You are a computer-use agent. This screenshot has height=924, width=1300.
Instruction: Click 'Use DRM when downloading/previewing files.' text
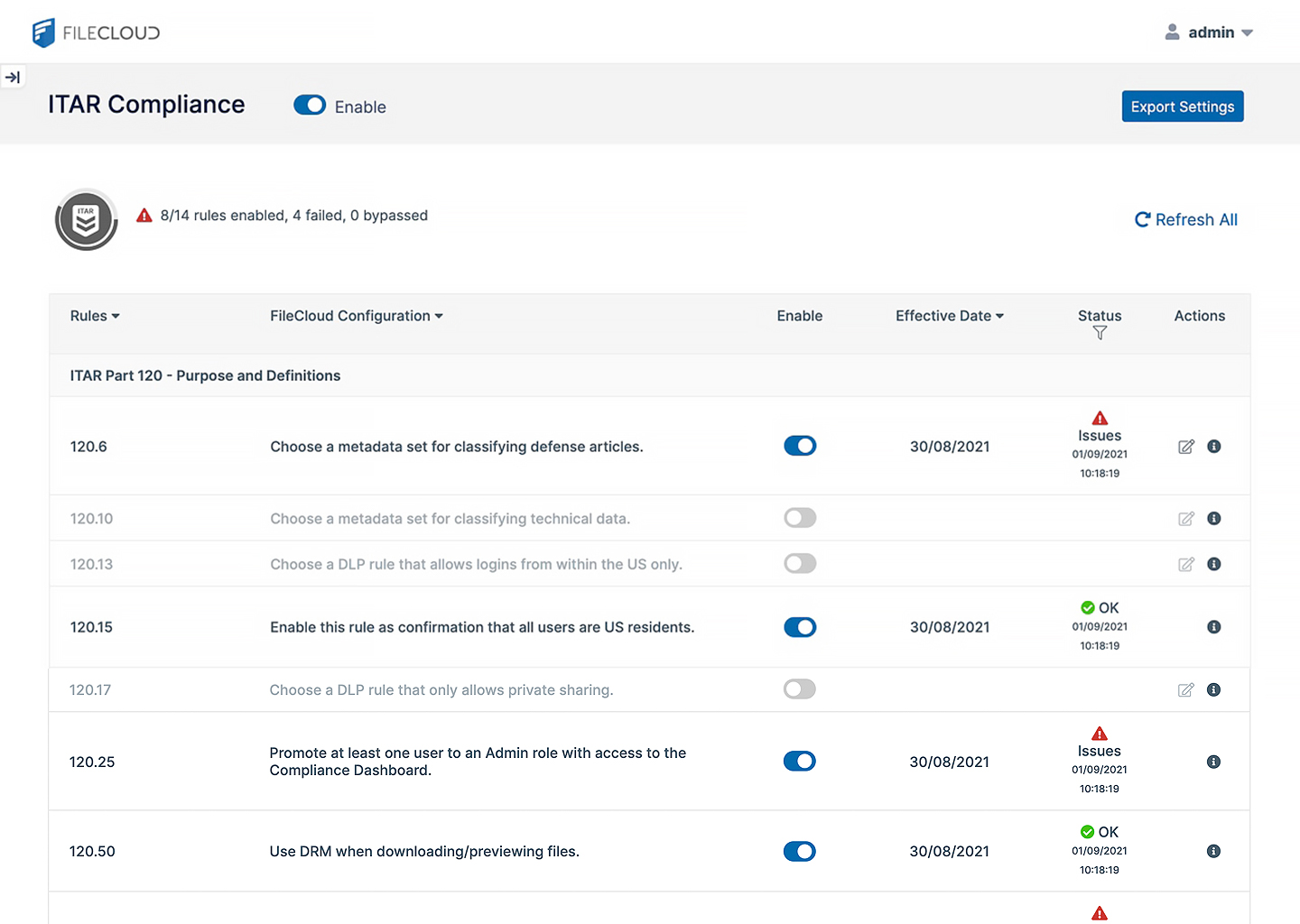click(424, 851)
